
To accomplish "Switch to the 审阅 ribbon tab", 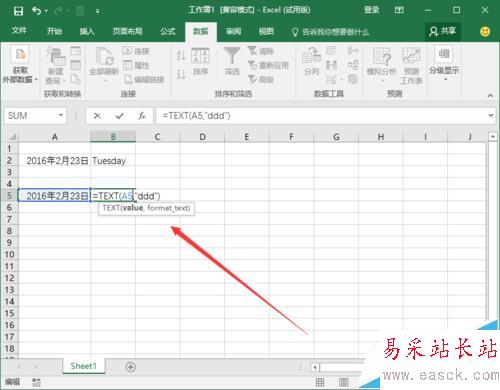I will point(233,31).
